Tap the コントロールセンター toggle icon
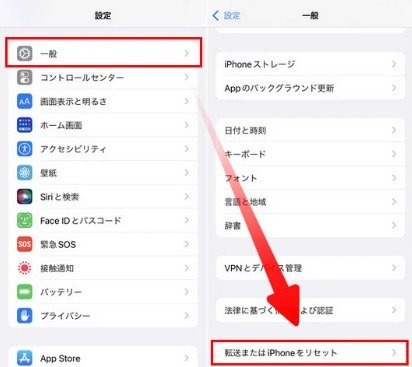Screen dimensions: 412x367 tap(25, 77)
